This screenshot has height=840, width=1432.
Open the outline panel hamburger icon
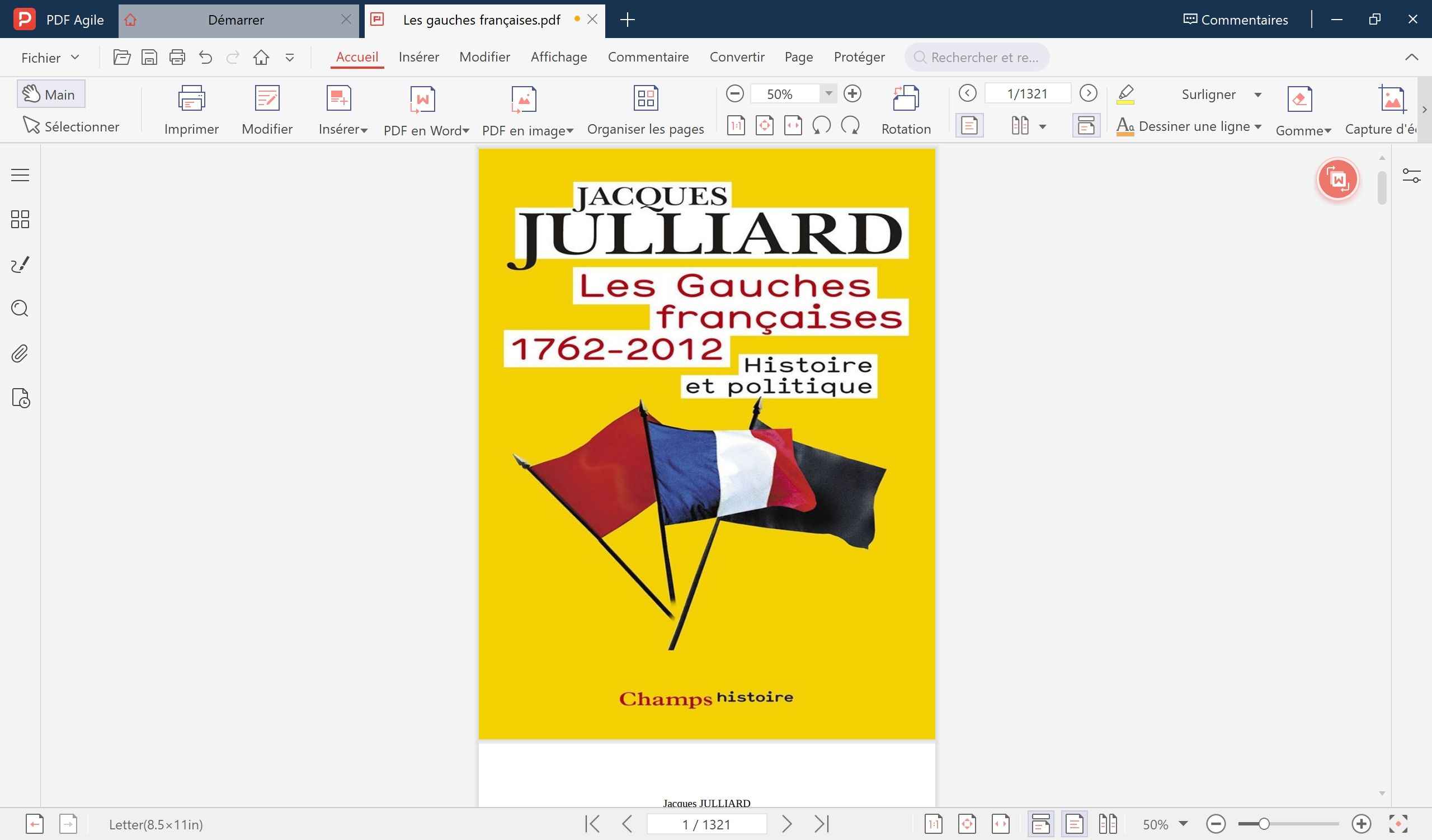click(x=20, y=175)
